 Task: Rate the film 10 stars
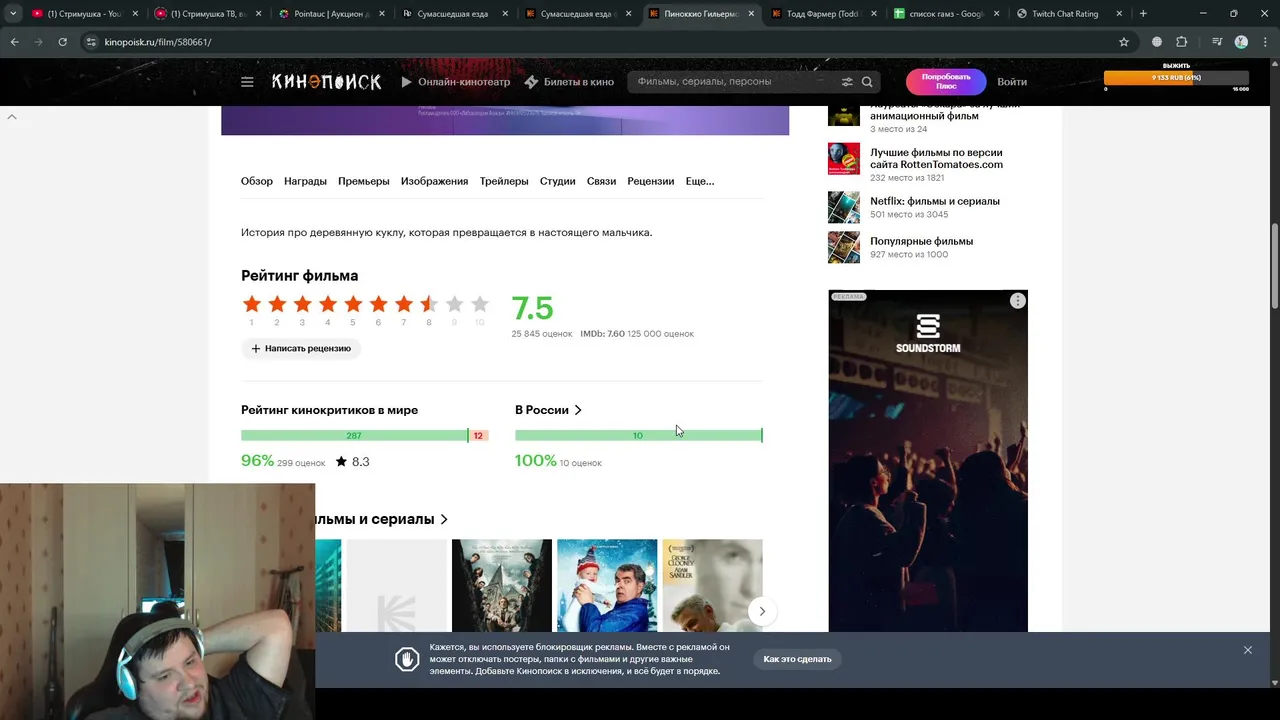[x=480, y=304]
